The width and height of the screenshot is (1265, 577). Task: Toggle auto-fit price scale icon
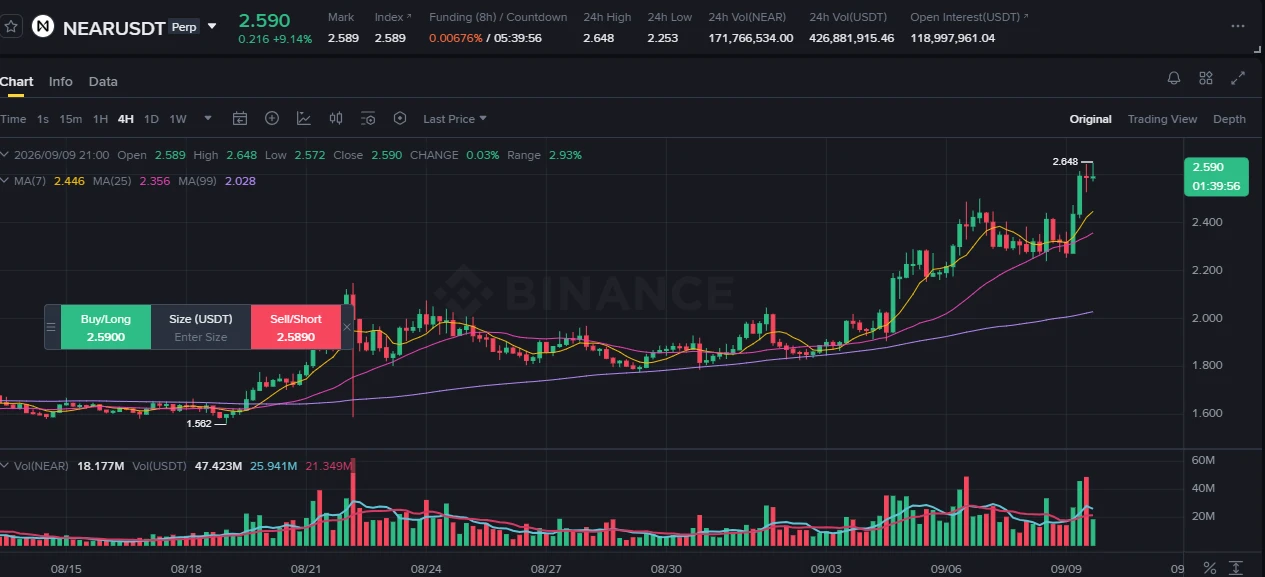click(1237, 567)
